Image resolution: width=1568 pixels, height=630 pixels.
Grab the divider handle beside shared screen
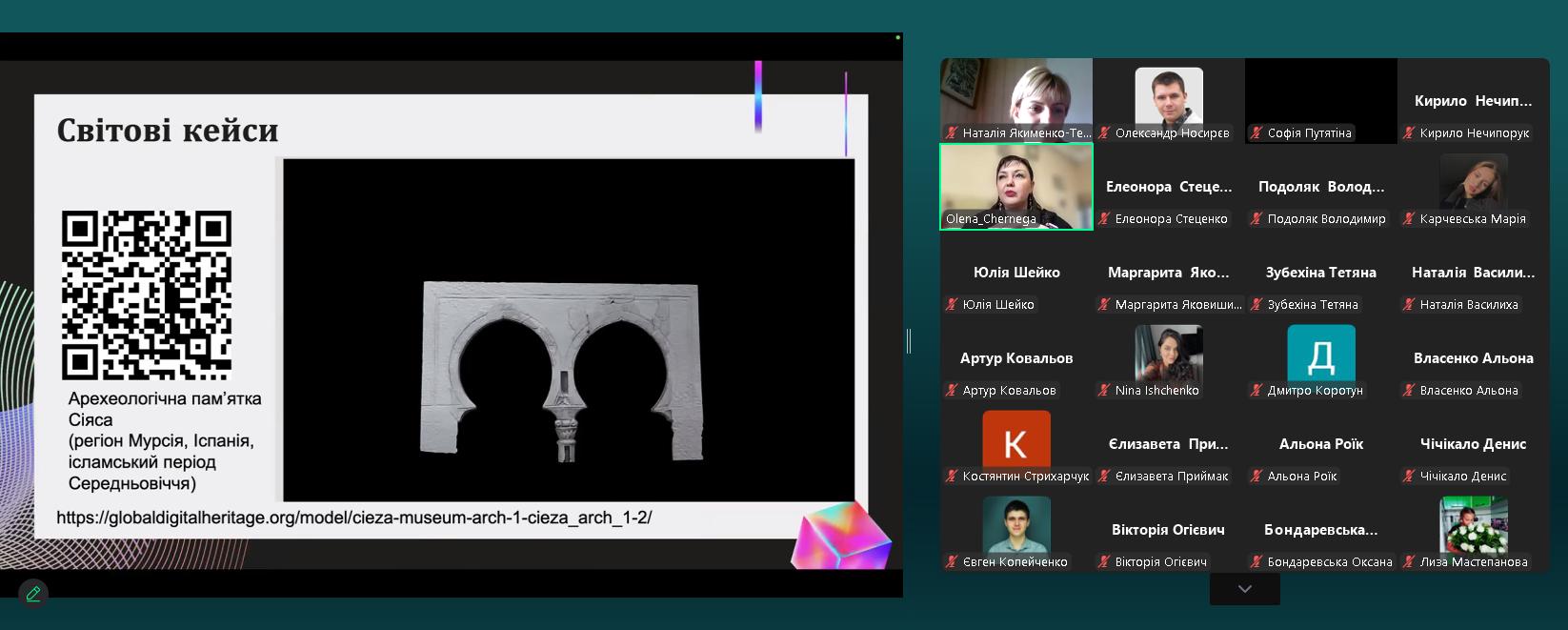[909, 340]
